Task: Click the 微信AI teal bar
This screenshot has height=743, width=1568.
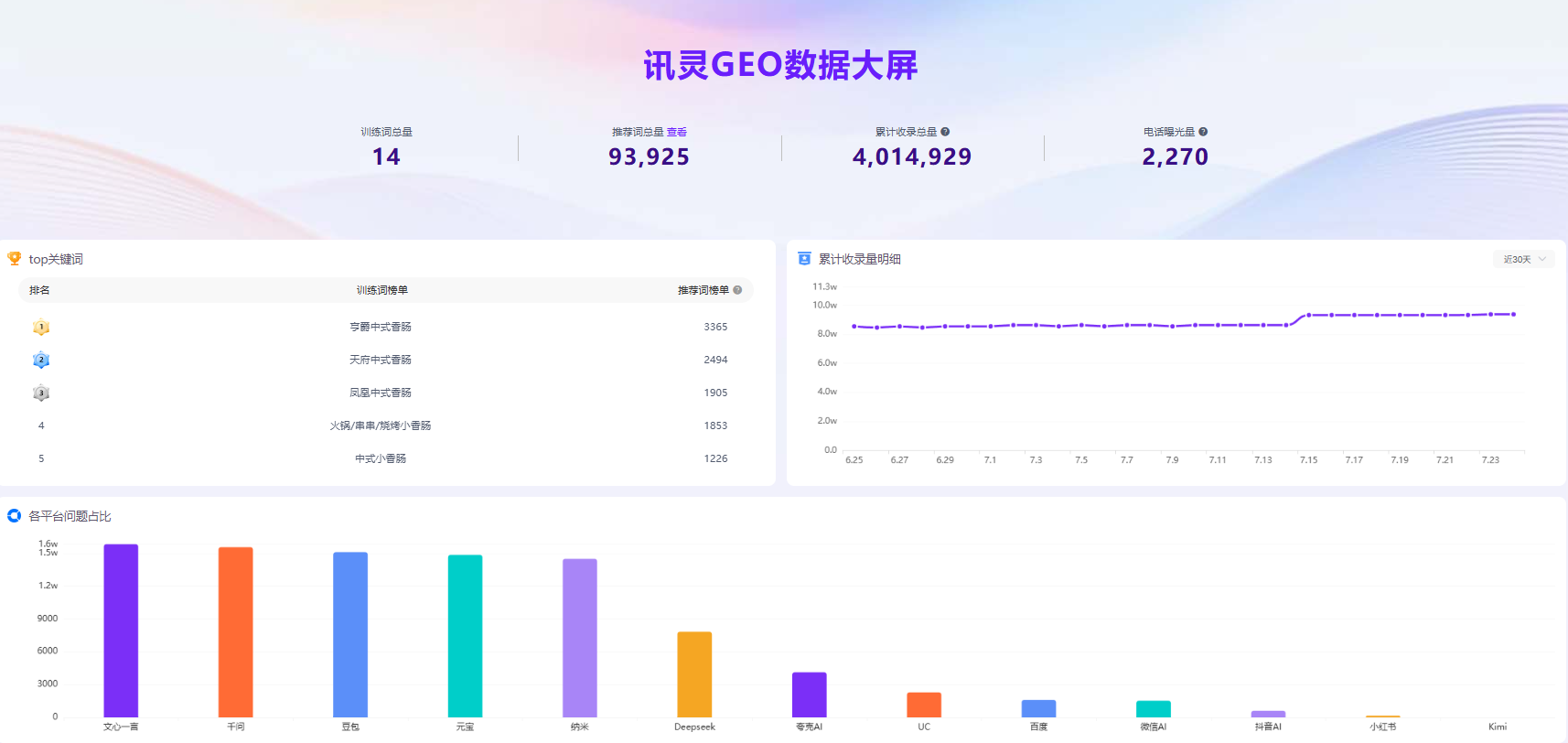Action: pyautogui.click(x=1154, y=709)
